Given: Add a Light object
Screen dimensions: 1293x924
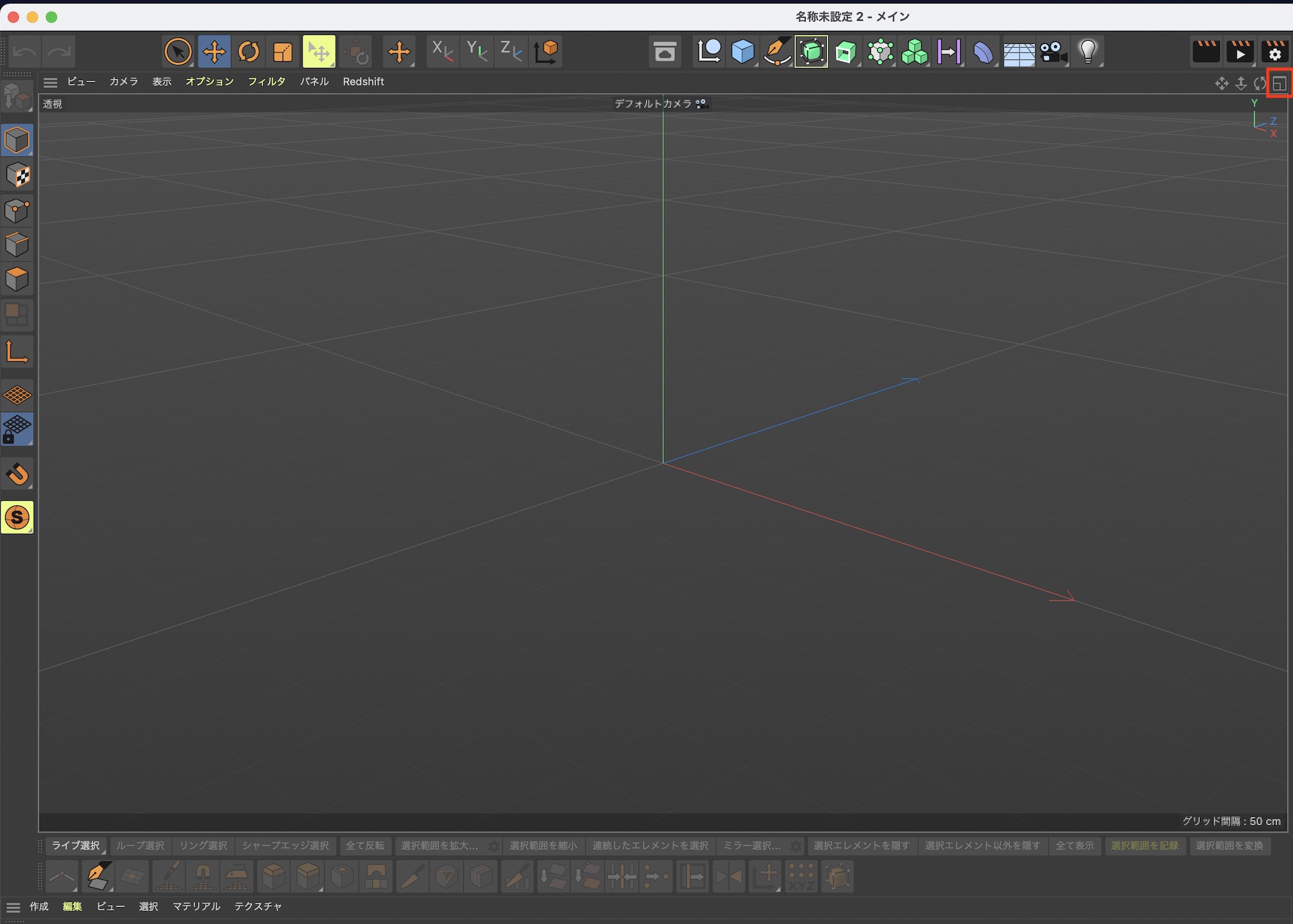Looking at the screenshot, I should pyautogui.click(x=1088, y=52).
